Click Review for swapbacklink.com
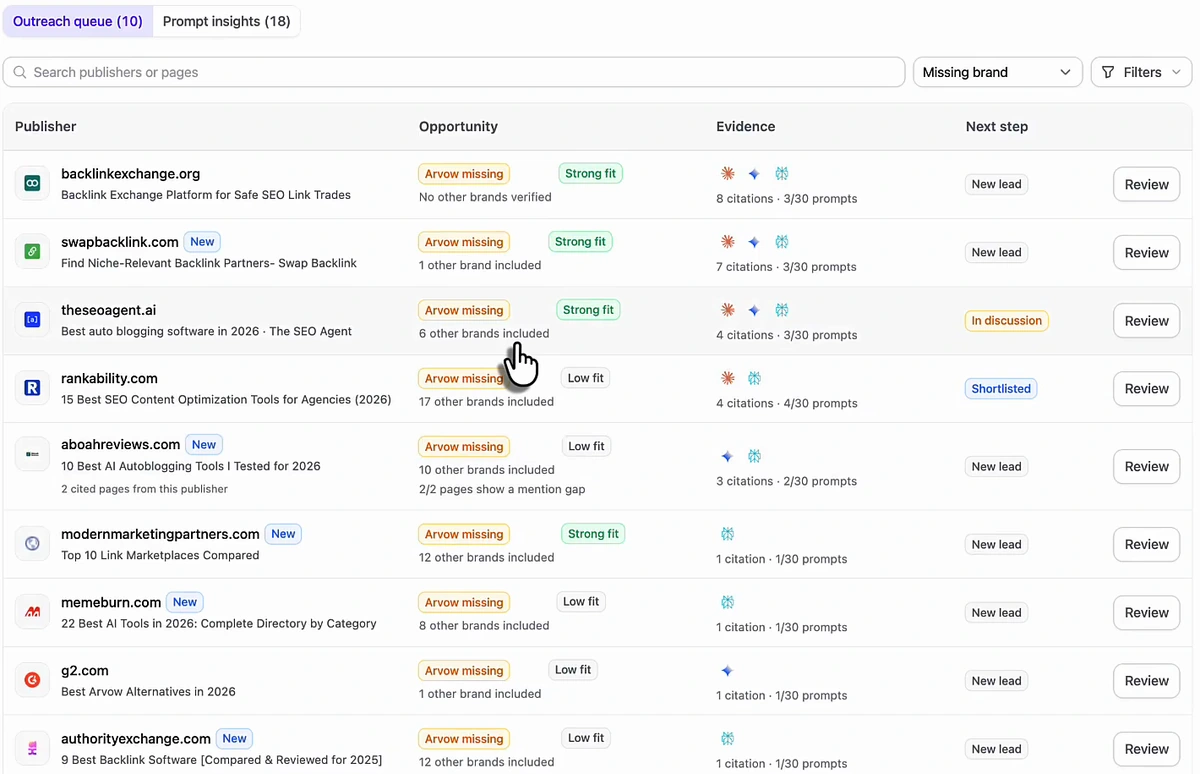Viewport: 1200px width, 774px height. click(1146, 252)
